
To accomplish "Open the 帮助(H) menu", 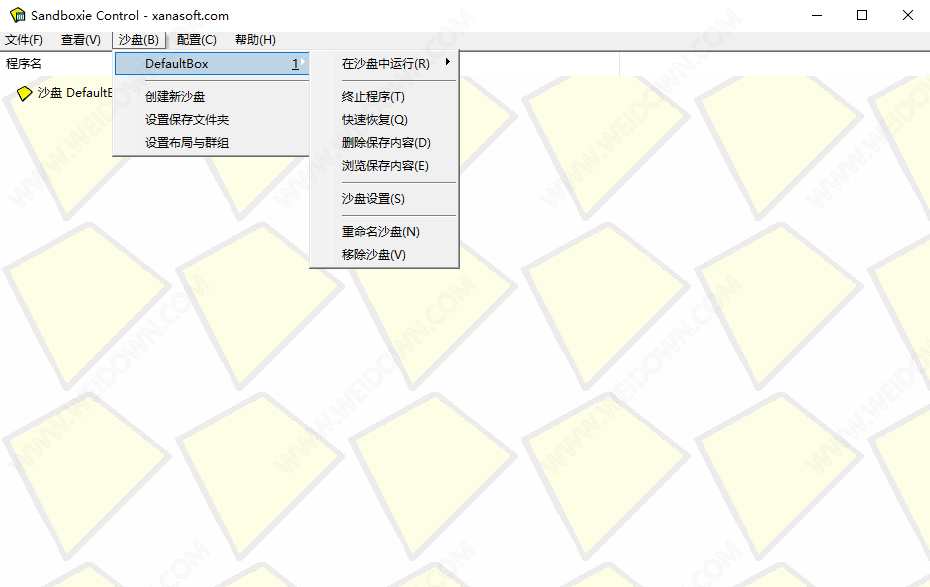I will coord(255,40).
